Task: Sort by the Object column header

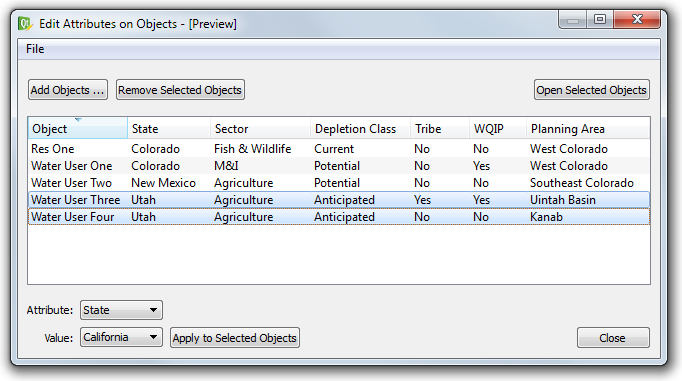Action: click(77, 128)
